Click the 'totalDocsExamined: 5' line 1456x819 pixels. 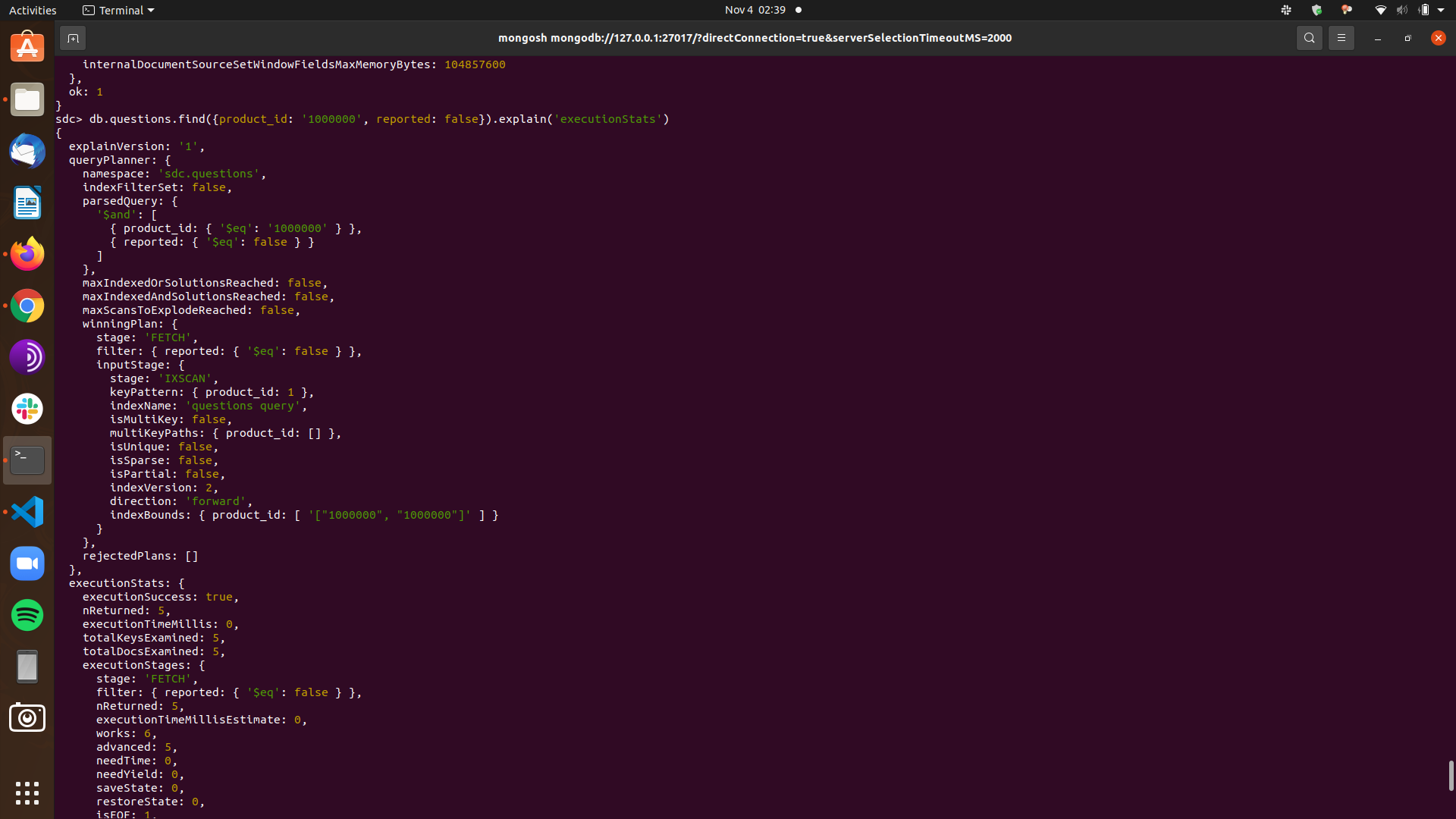(x=154, y=651)
